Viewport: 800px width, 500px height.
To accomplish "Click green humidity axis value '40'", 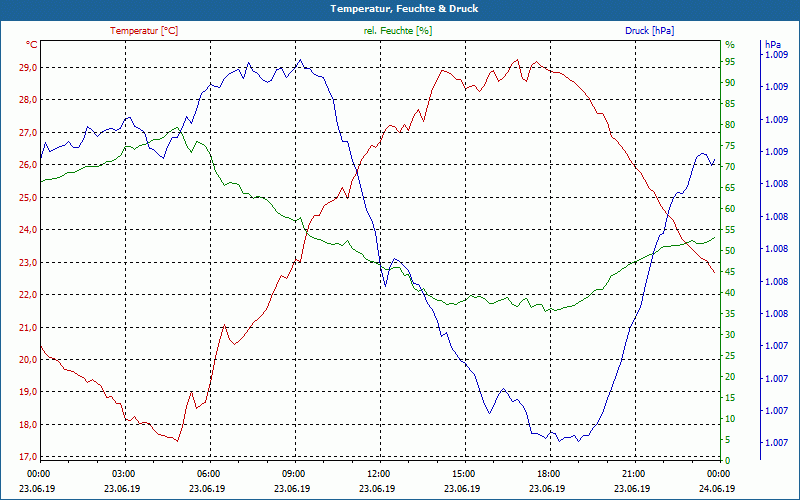I will 730,293.
